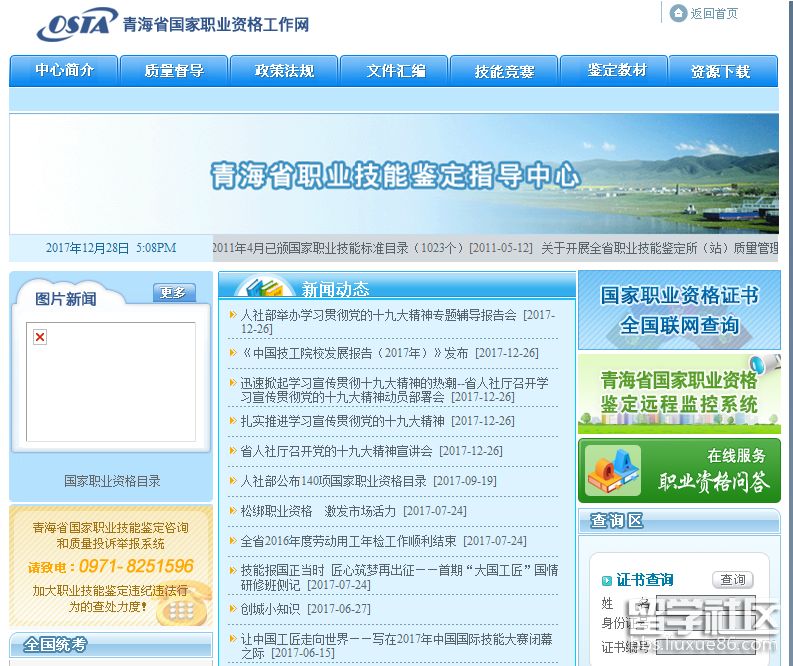Click arrow bullet beside 创城小知识

pos(233,608)
